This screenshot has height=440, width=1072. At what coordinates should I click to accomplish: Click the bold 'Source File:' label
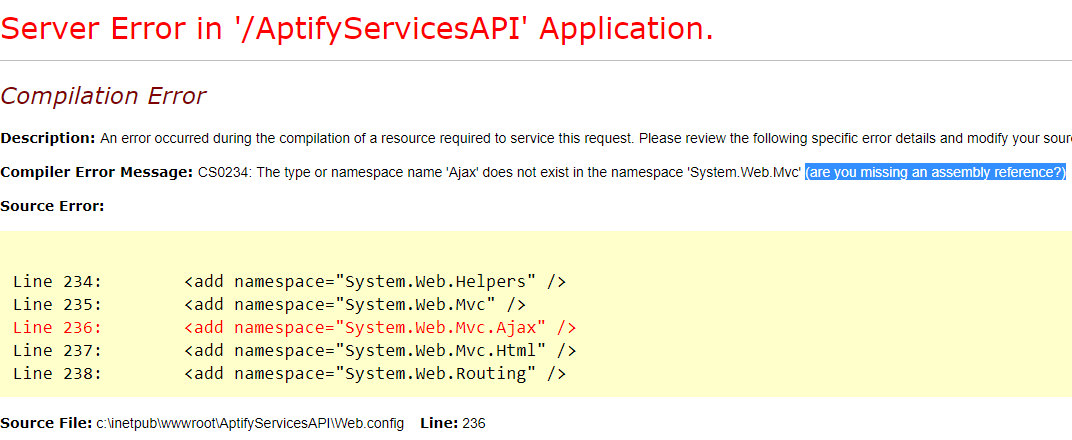point(46,423)
